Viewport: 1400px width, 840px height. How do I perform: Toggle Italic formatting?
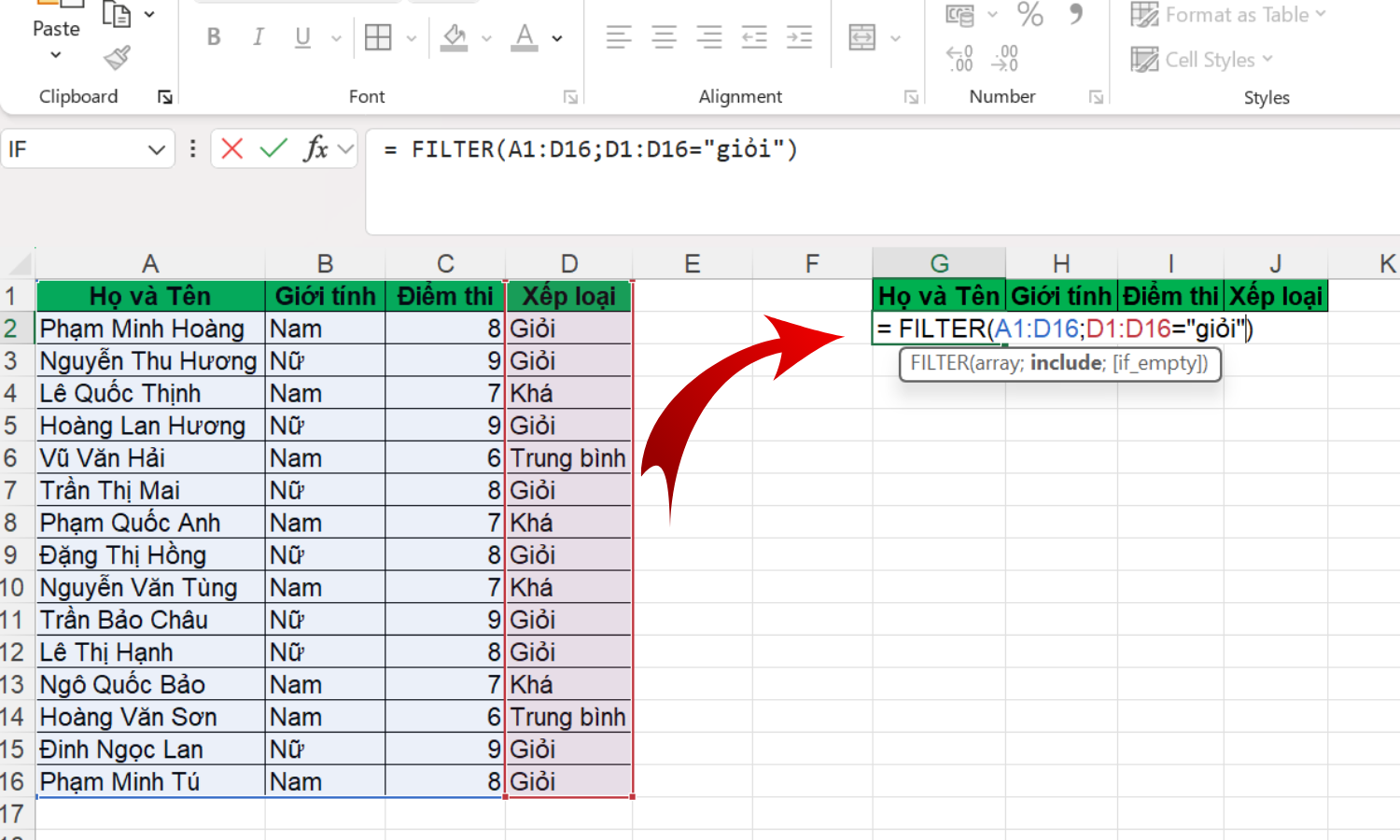click(258, 37)
